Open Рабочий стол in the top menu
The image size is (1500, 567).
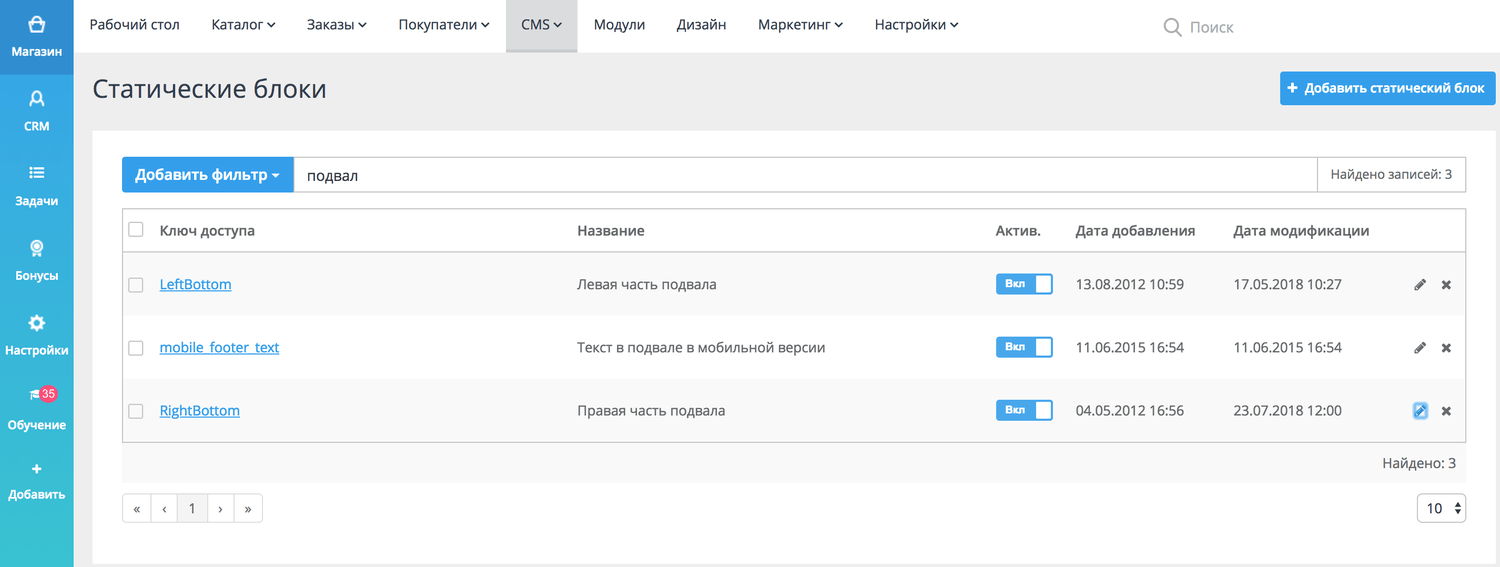135,25
